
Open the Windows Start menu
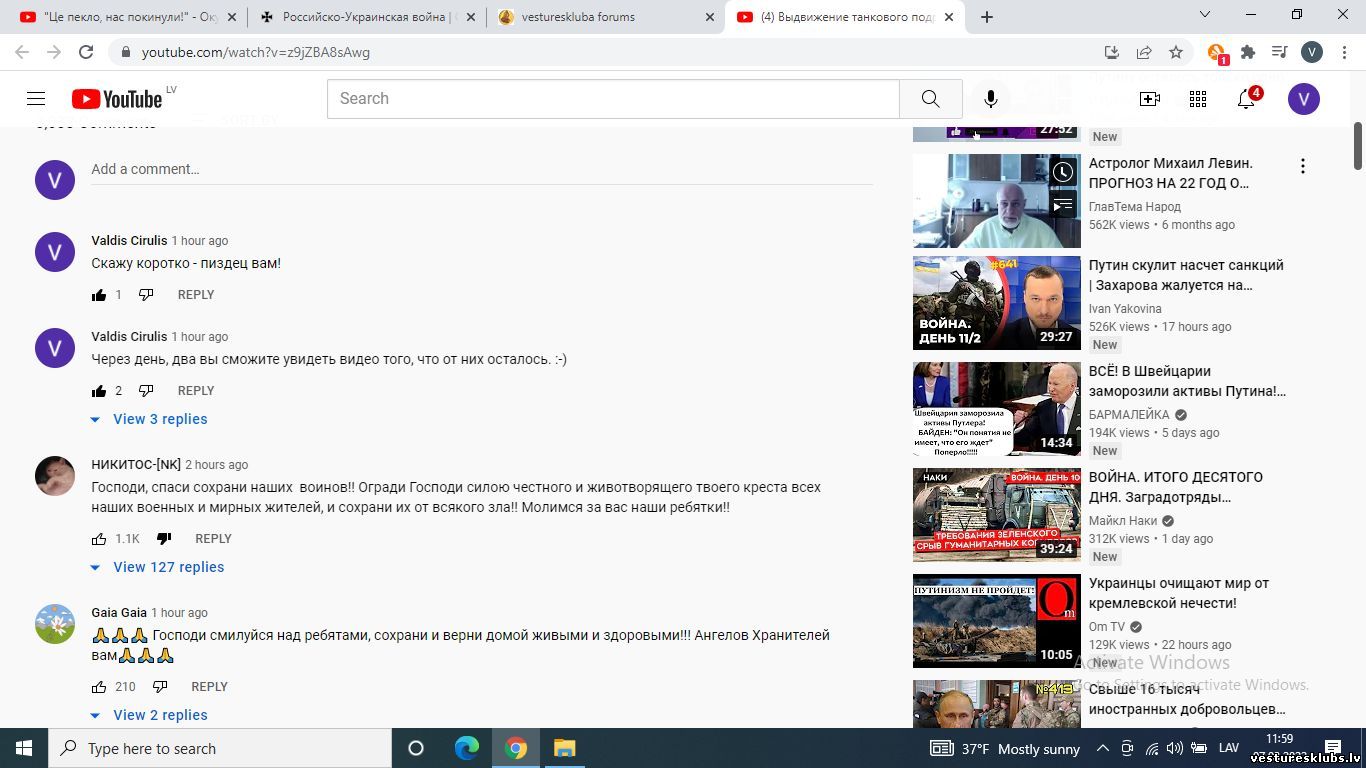(x=24, y=748)
